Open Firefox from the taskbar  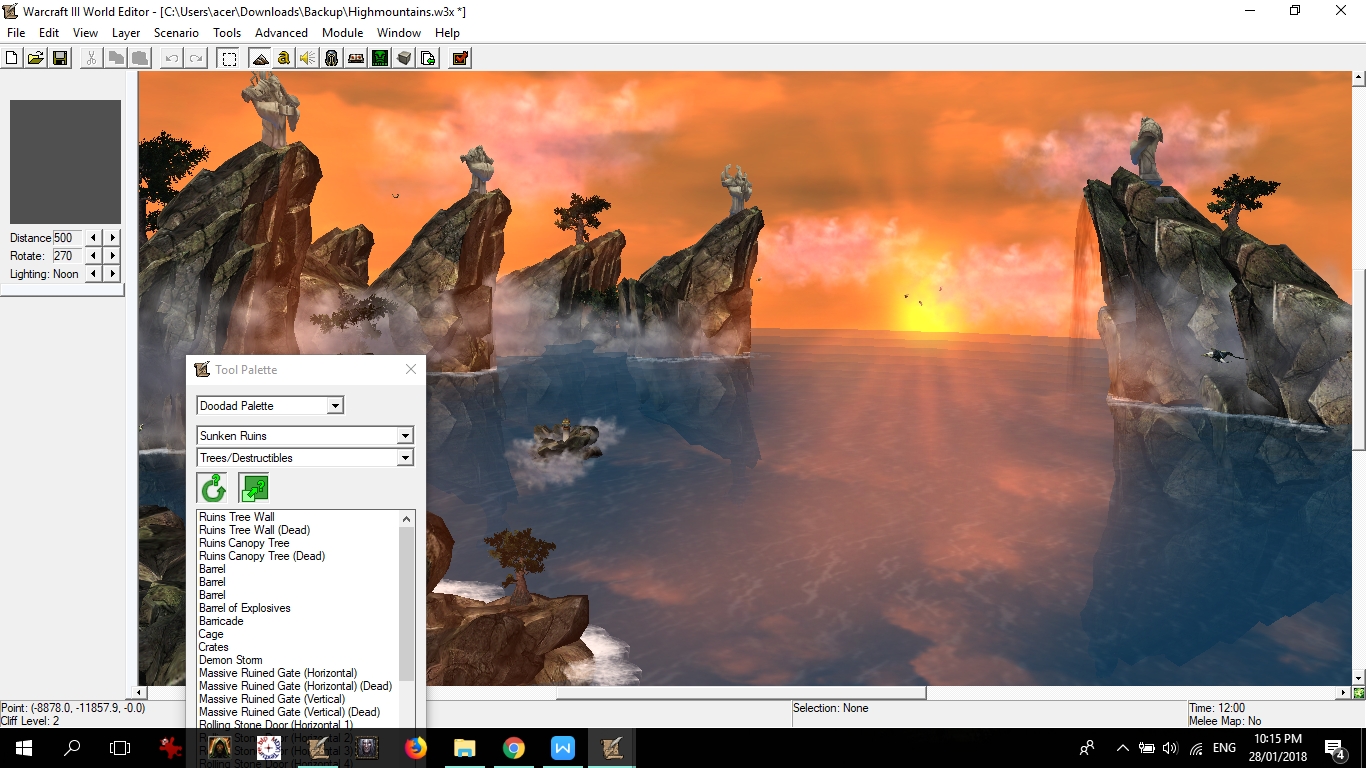pos(416,747)
